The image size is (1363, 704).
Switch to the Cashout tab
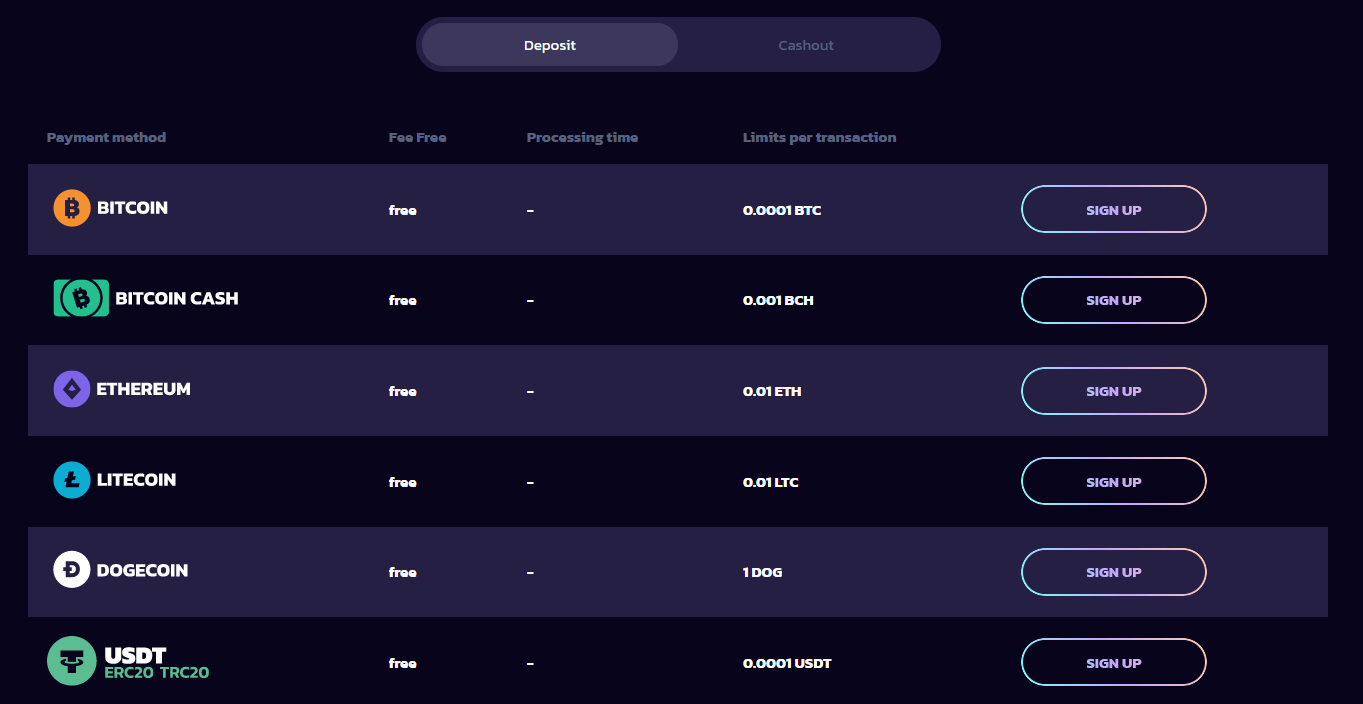pyautogui.click(x=806, y=45)
